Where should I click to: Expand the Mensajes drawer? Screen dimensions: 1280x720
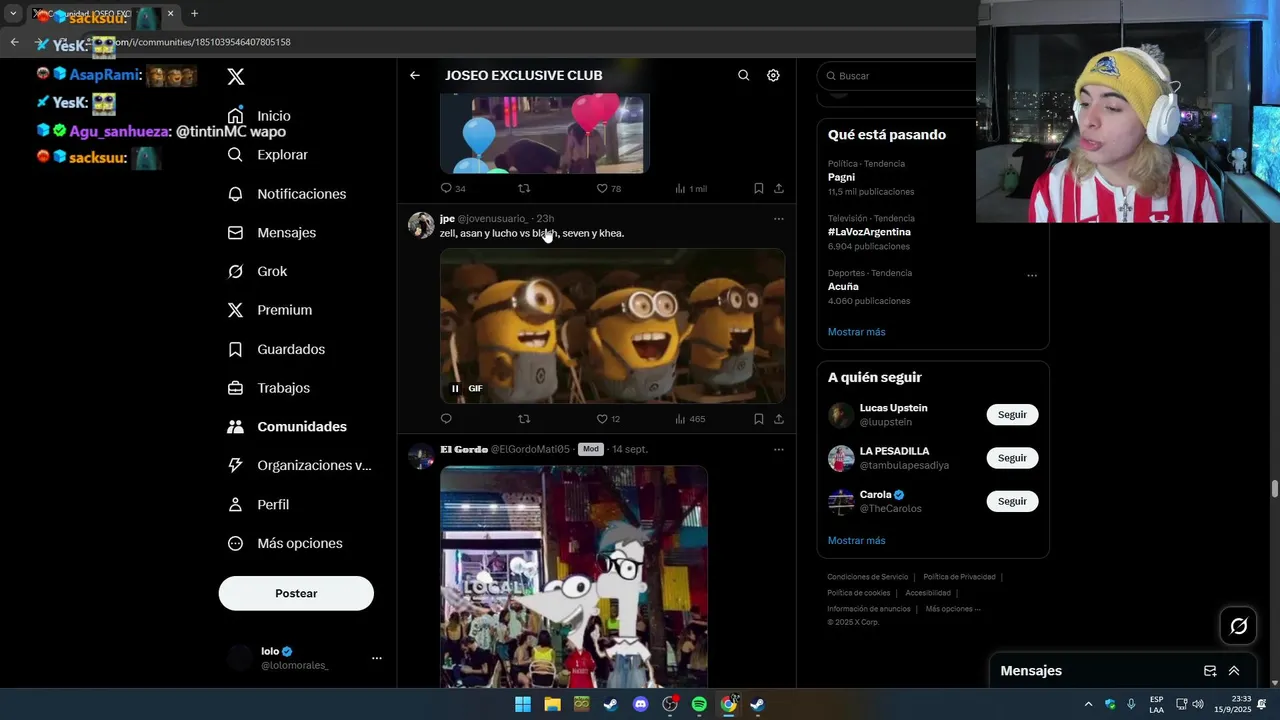pyautogui.click(x=1234, y=671)
